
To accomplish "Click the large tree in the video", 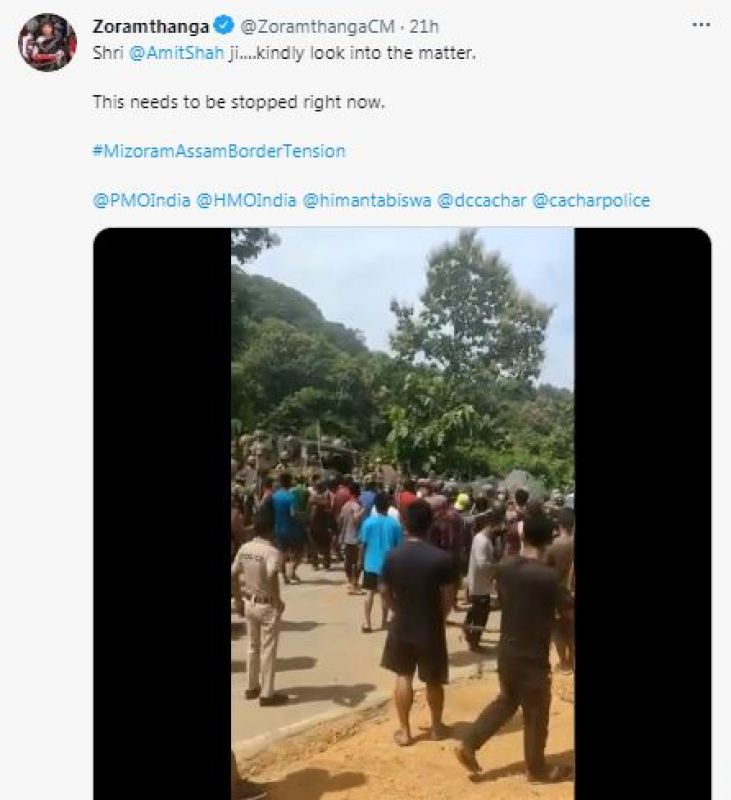I will (470, 330).
